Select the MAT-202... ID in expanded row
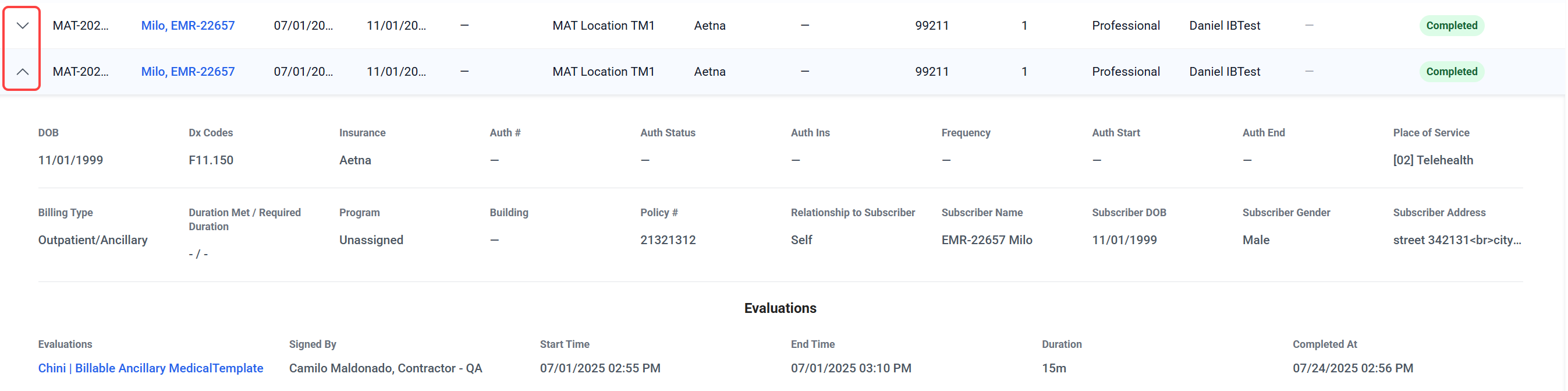This screenshot has height=391, width=1568. (x=80, y=72)
